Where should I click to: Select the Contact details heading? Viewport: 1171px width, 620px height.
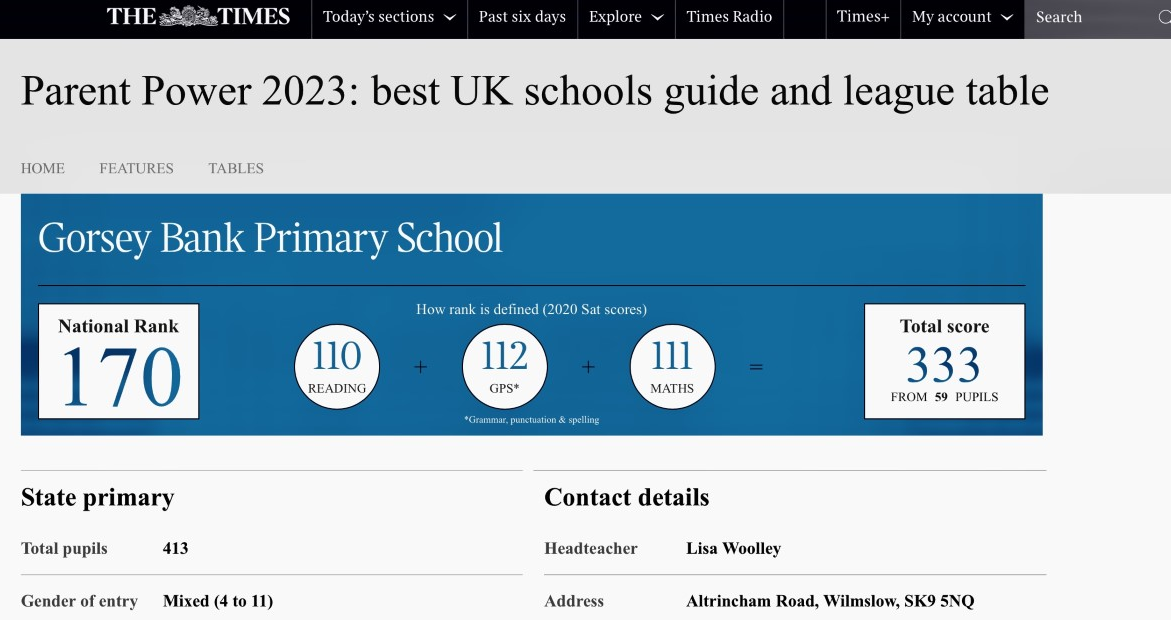coord(627,497)
